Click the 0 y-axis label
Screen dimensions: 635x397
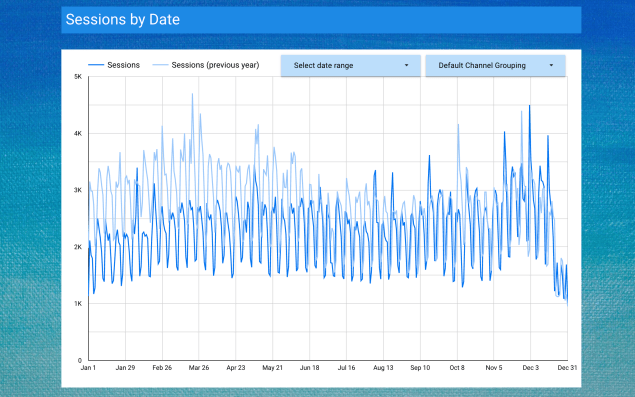coord(80,360)
